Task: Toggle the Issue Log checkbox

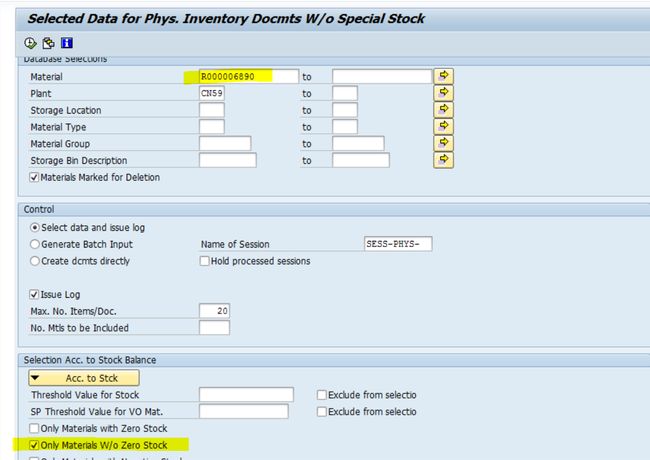Action: click(x=34, y=295)
